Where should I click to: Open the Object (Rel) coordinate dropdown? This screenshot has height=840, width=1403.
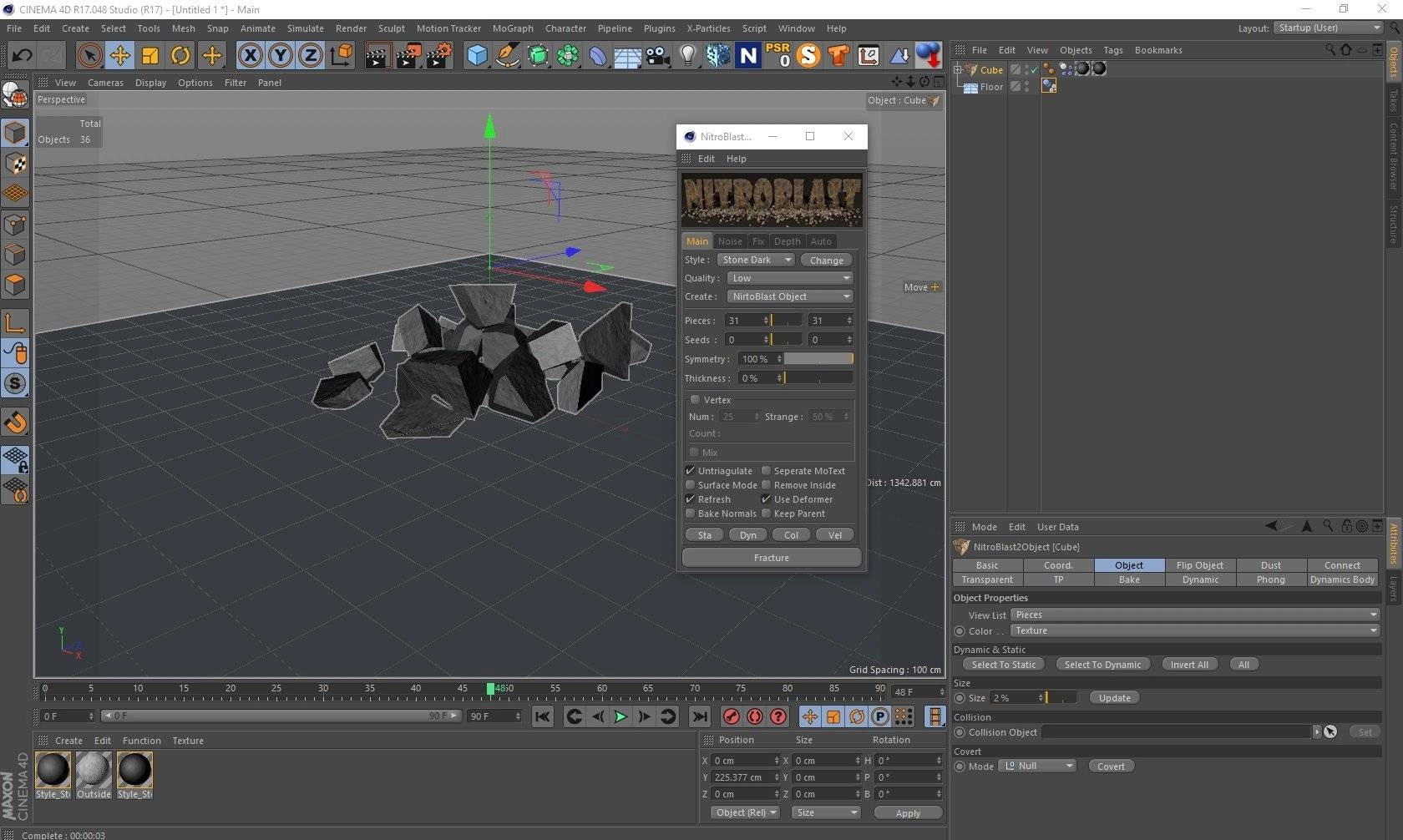click(x=746, y=812)
